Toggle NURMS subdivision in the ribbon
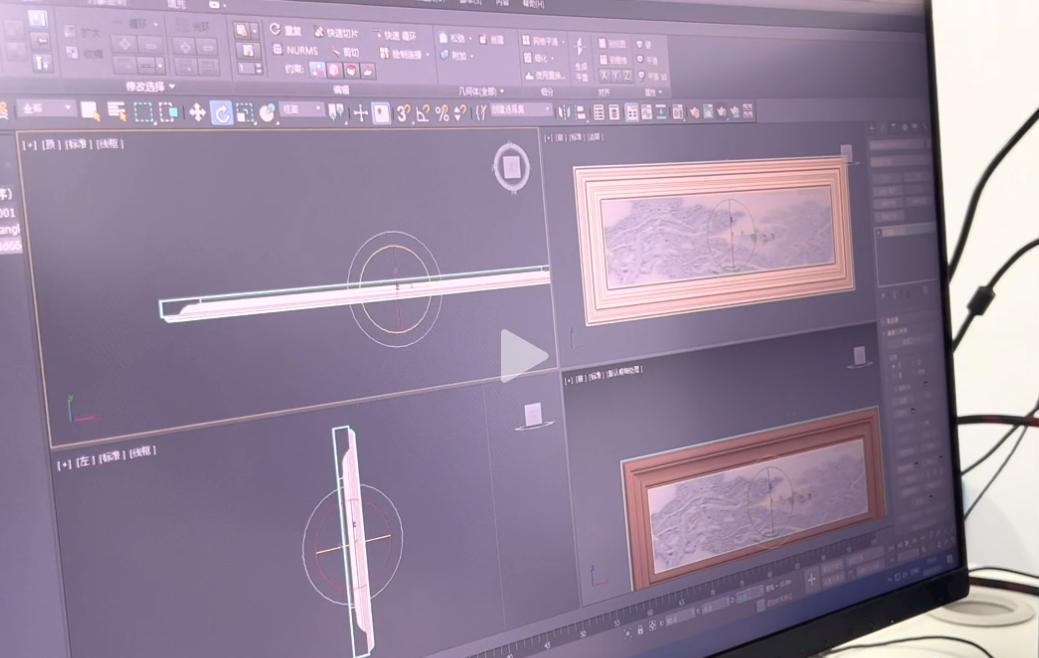Image resolution: width=1039 pixels, height=658 pixels. [x=296, y=50]
